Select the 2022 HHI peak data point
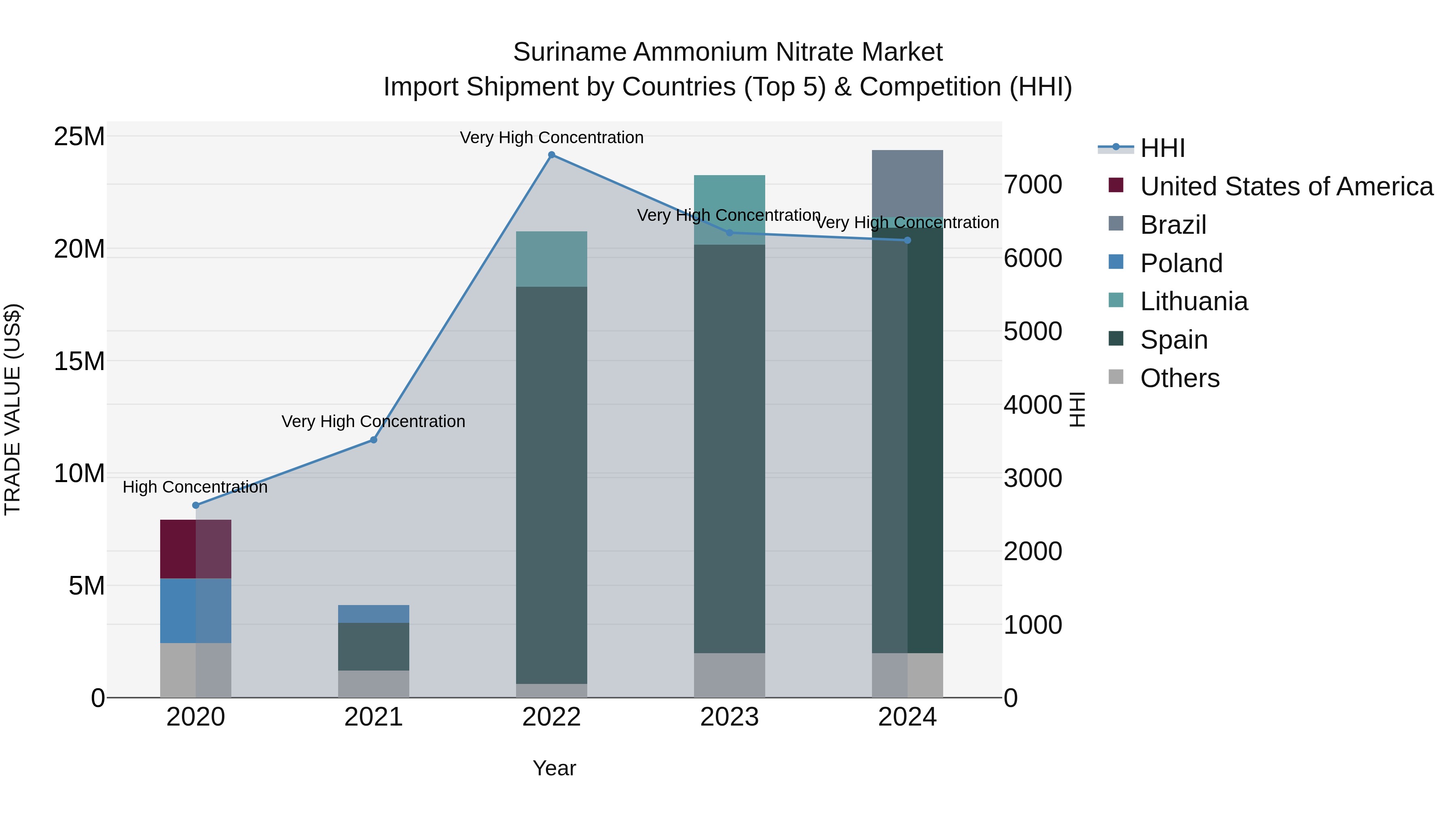Screen dimensions: 1456x819 click(x=552, y=155)
